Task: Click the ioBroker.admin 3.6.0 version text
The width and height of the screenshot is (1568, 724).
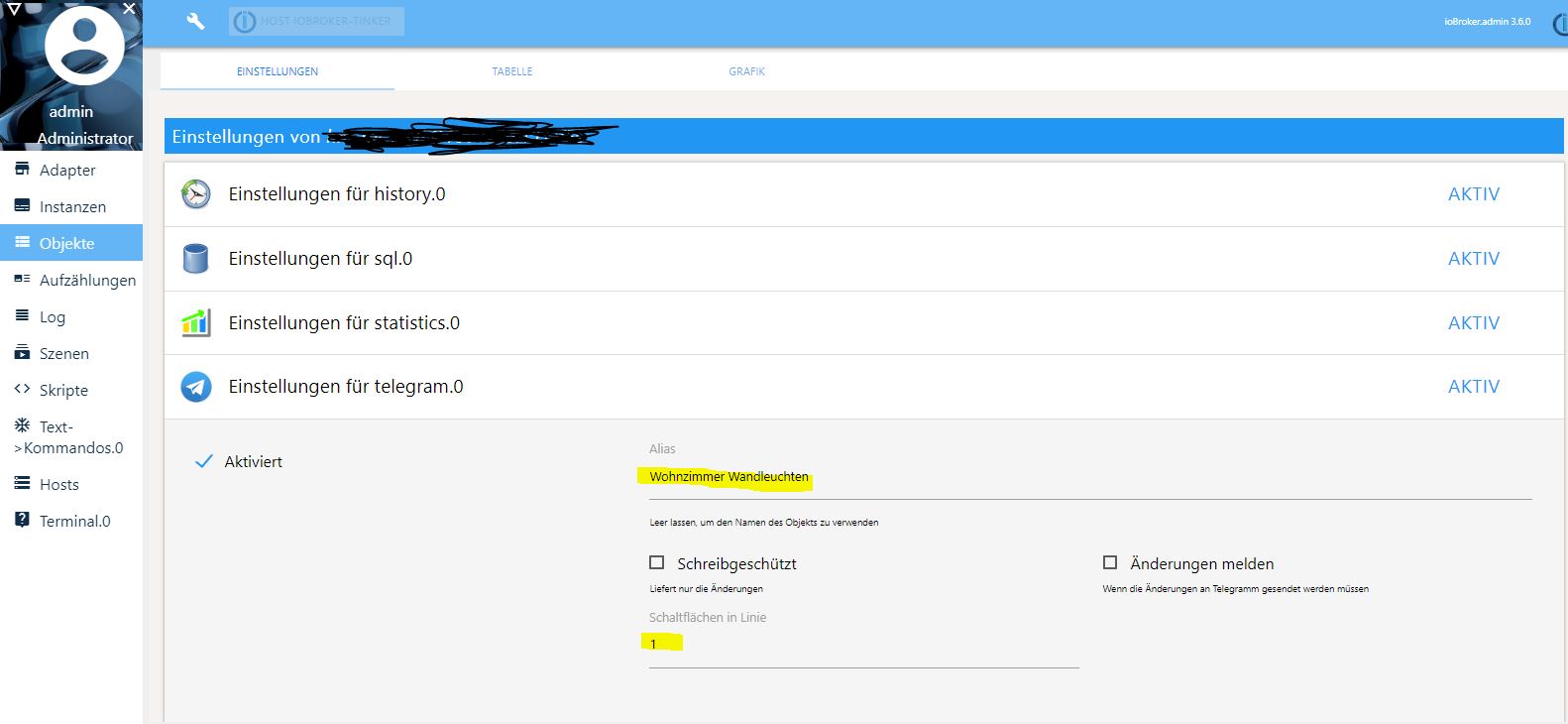Action: (1487, 21)
